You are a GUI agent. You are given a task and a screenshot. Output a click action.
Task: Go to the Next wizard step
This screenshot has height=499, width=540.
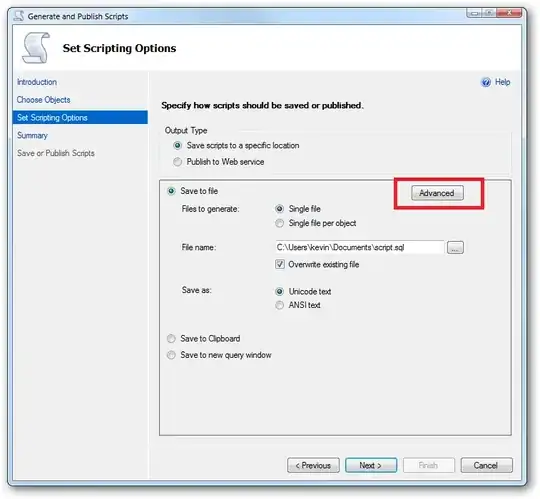[371, 465]
